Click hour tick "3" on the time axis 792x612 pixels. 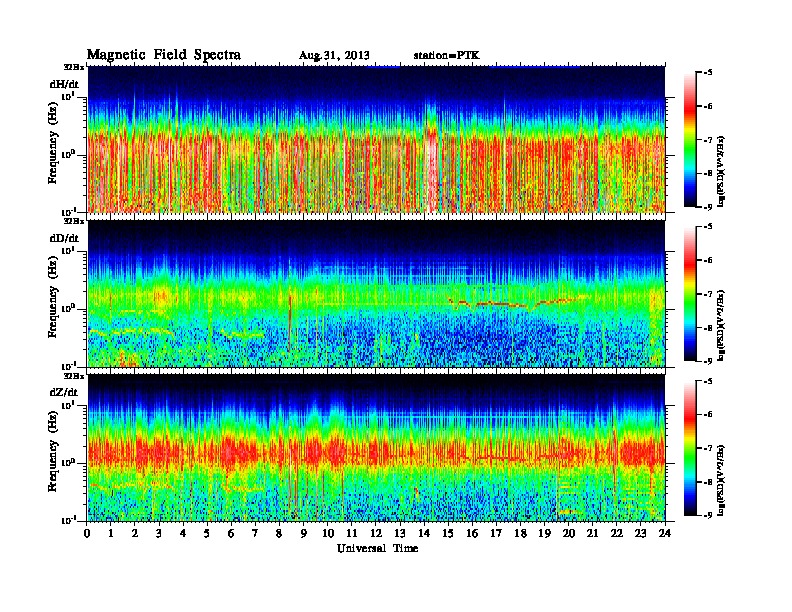point(159,533)
